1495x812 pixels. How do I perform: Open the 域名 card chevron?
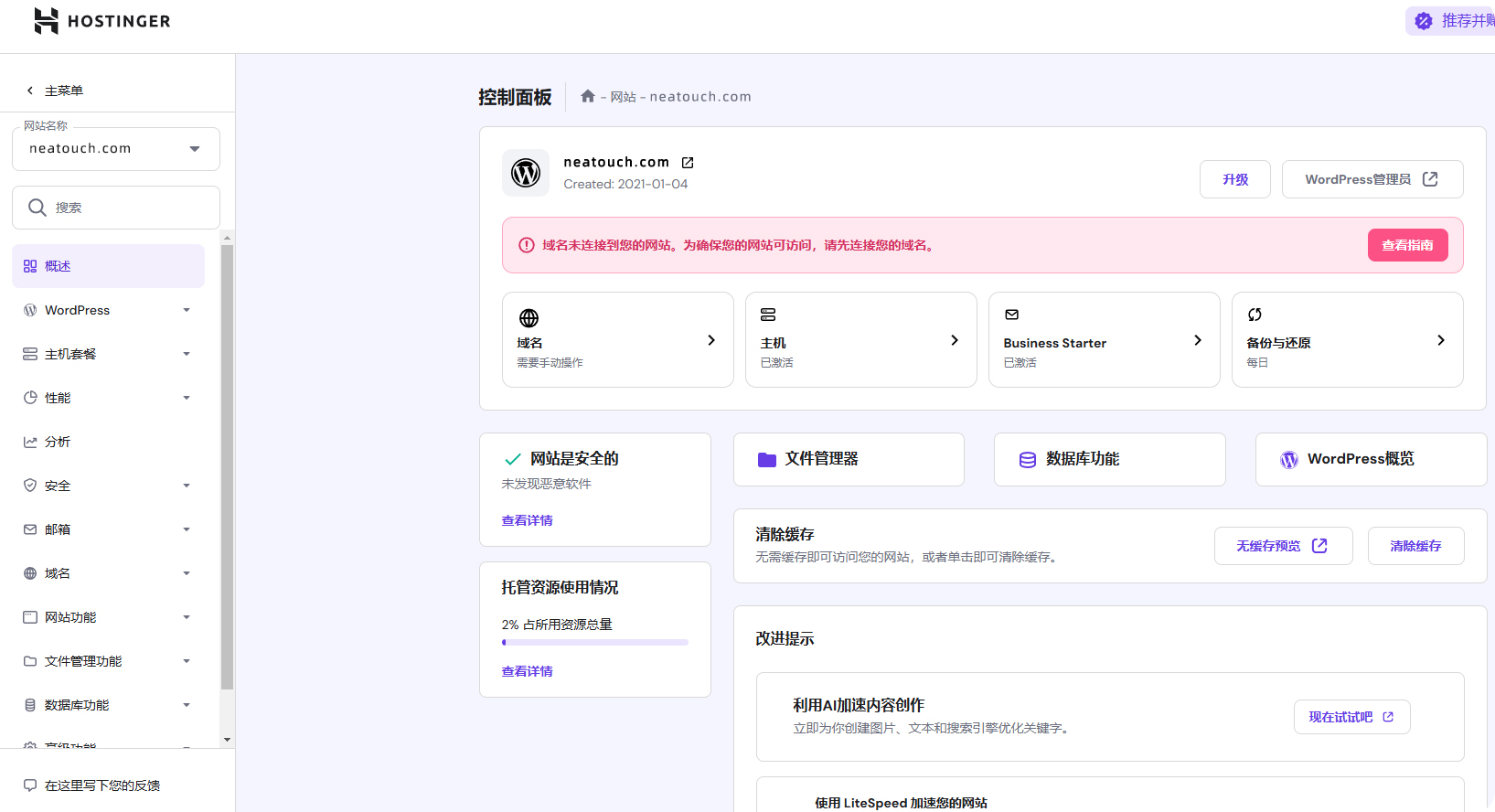[711, 340]
